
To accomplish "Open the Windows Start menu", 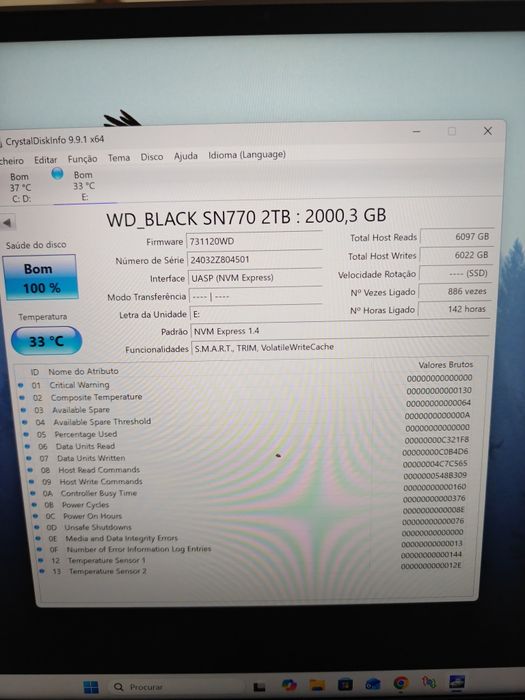I will [91, 687].
